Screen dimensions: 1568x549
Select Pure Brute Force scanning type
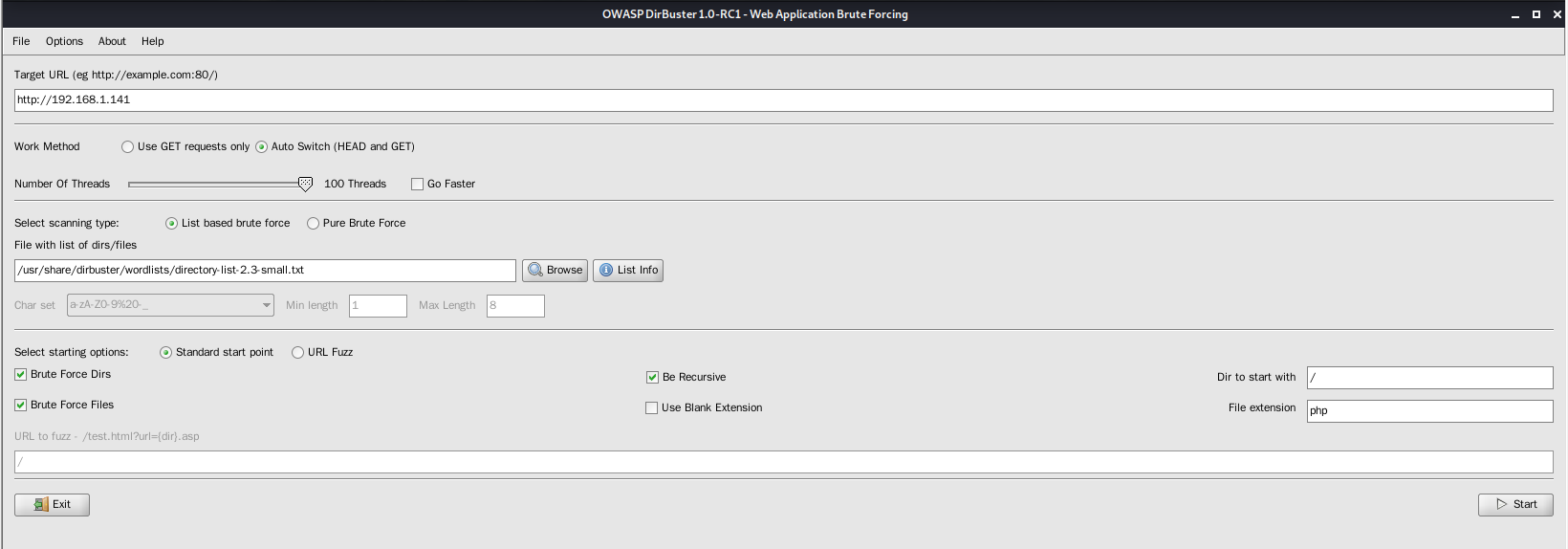313,223
